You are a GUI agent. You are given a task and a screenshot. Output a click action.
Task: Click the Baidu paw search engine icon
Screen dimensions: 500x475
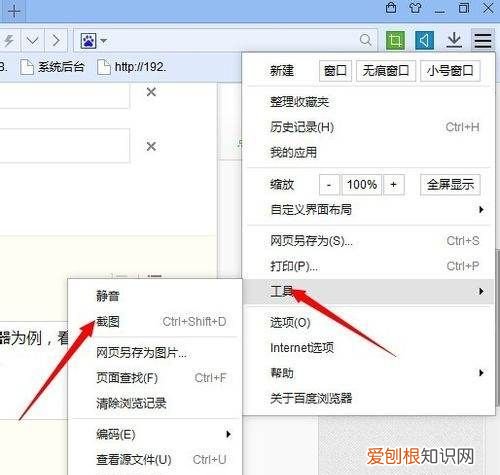click(x=88, y=41)
